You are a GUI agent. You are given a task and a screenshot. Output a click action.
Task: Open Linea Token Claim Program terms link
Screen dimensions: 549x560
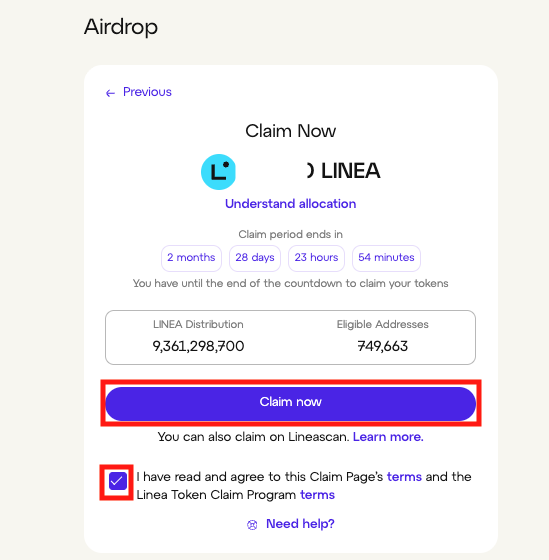pos(317,495)
